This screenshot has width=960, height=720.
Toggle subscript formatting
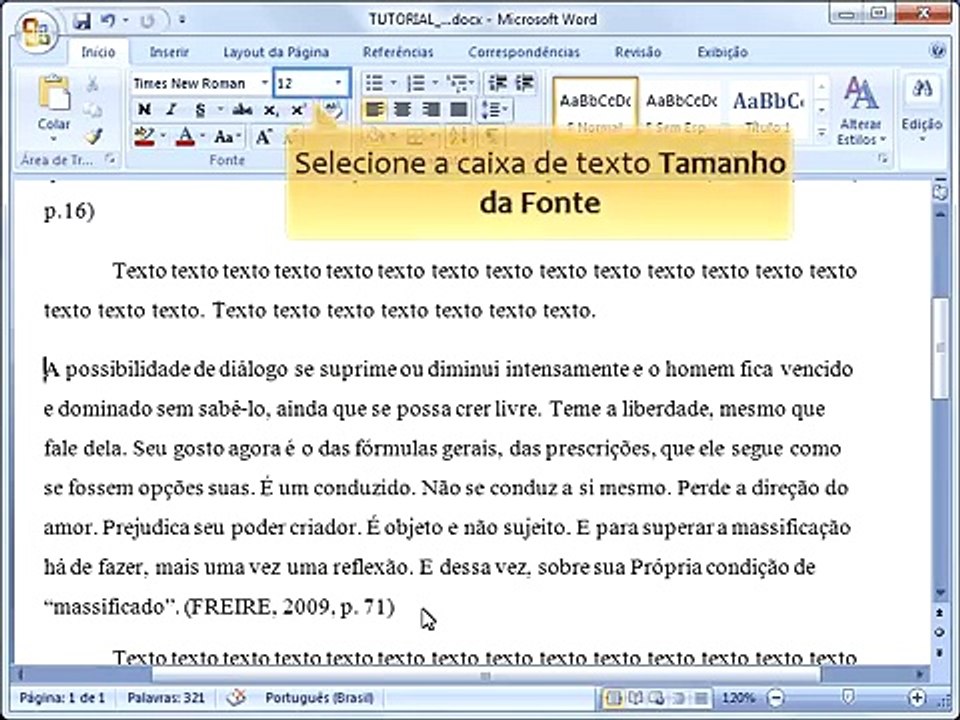[271, 110]
